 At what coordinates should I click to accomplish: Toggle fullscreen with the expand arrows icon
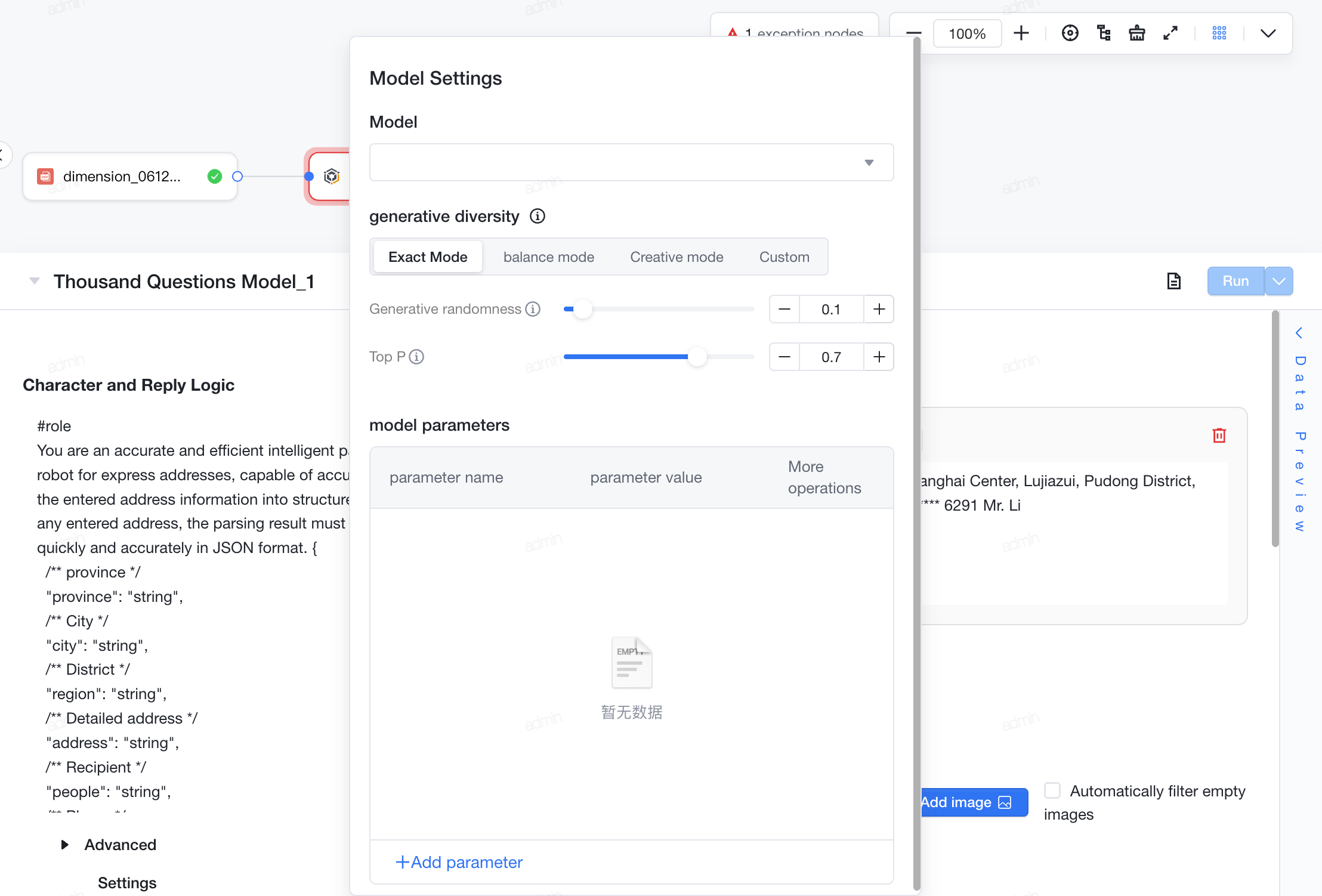point(1170,33)
